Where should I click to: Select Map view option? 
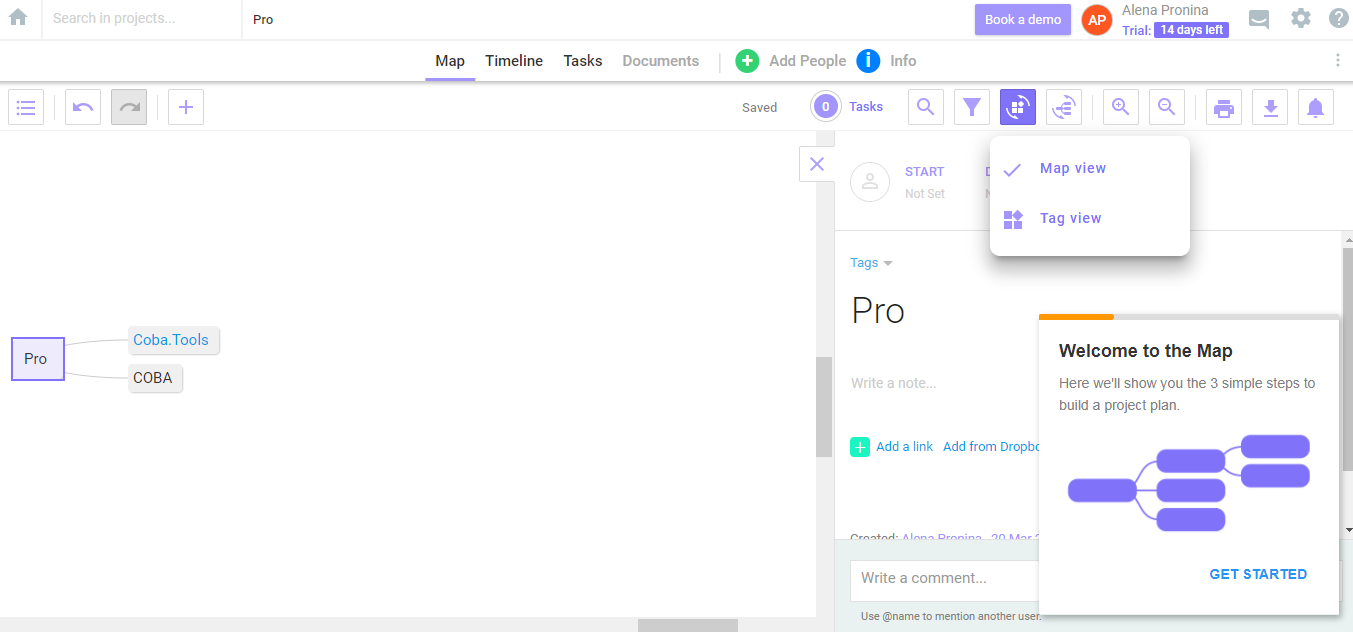[1090, 169]
